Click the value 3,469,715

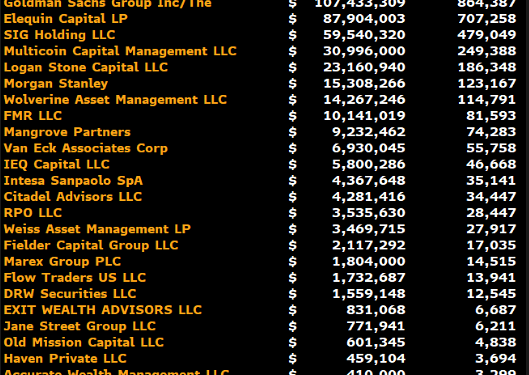click(x=368, y=229)
